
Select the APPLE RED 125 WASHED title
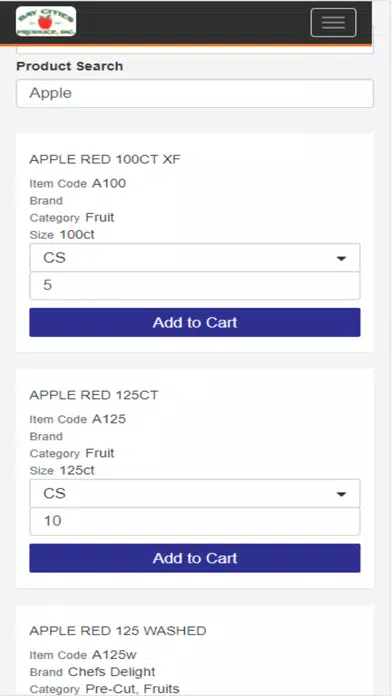tap(118, 631)
